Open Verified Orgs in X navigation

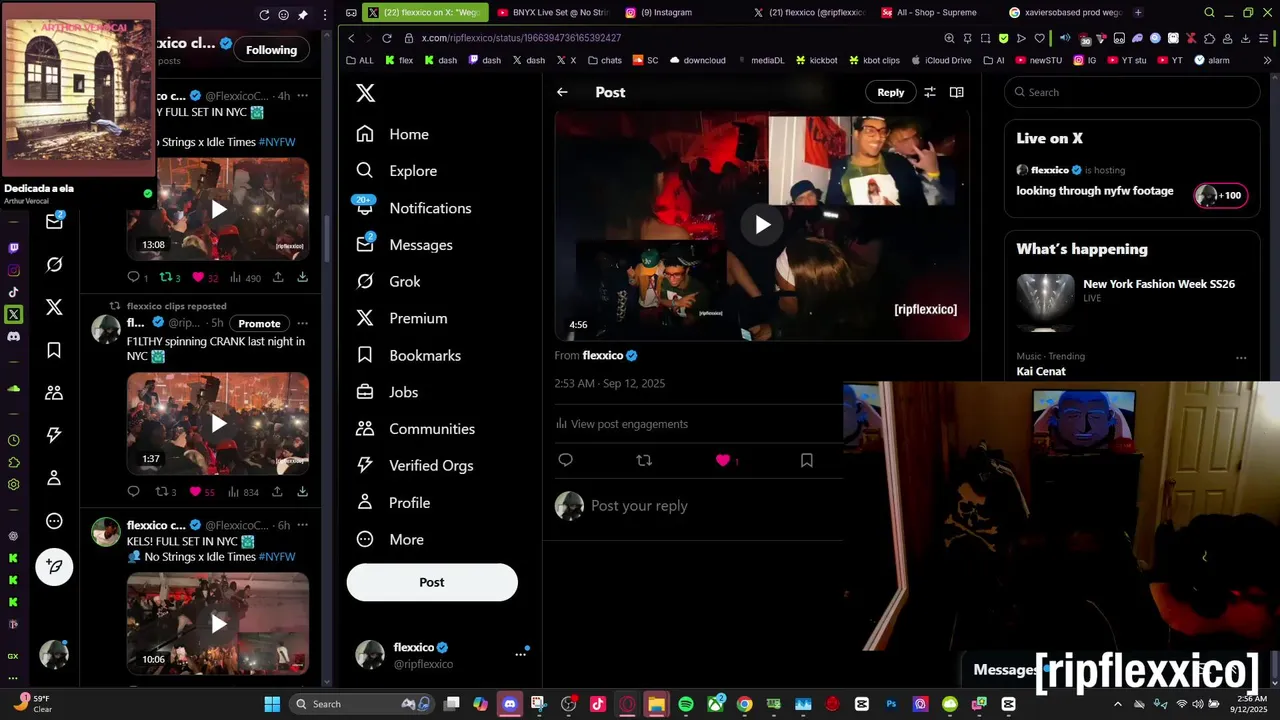coord(415,466)
